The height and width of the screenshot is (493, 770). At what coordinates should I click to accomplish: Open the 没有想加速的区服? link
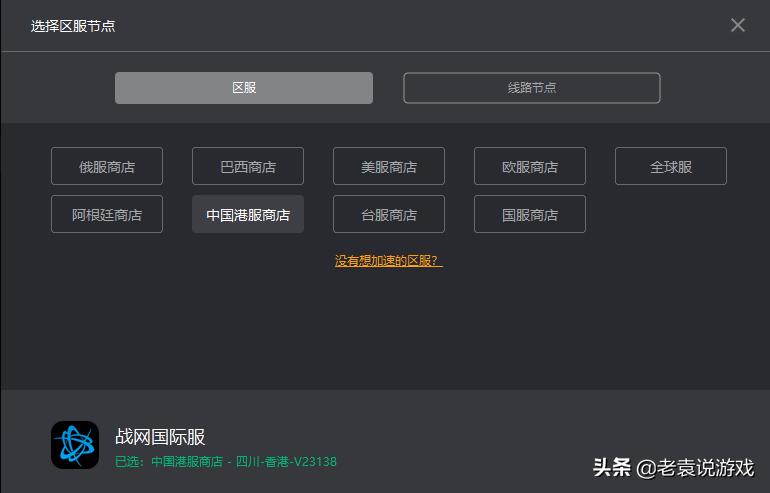388,261
